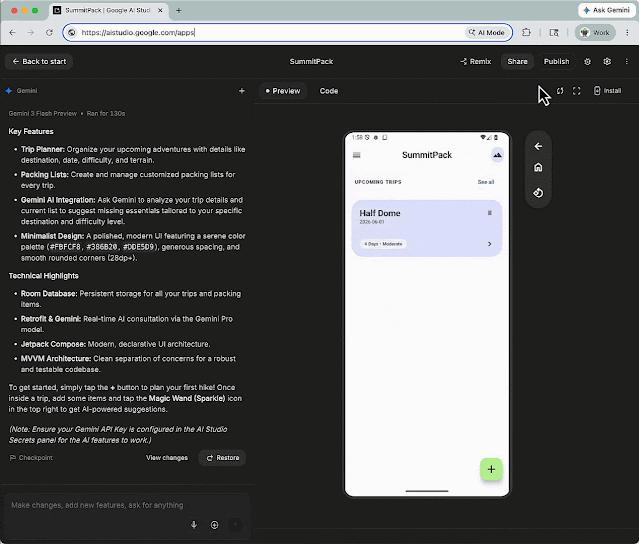Refresh the app preview
This screenshot has width=639, height=544.
click(560, 91)
